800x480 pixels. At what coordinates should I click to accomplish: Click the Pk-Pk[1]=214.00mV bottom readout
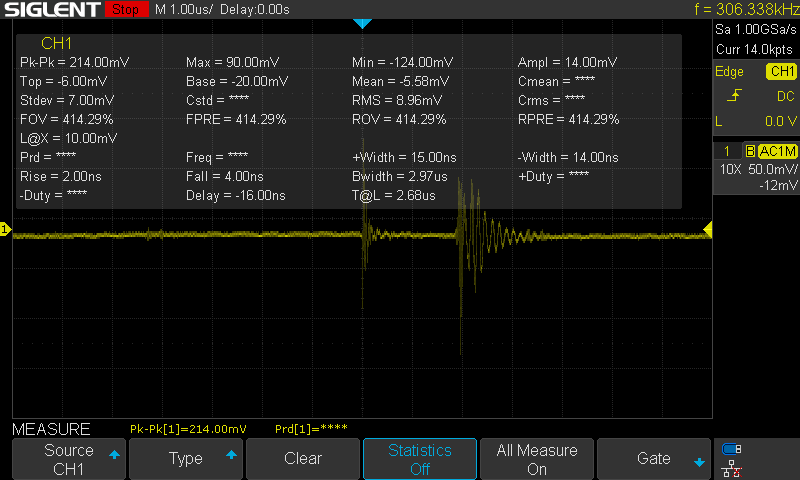point(188,429)
